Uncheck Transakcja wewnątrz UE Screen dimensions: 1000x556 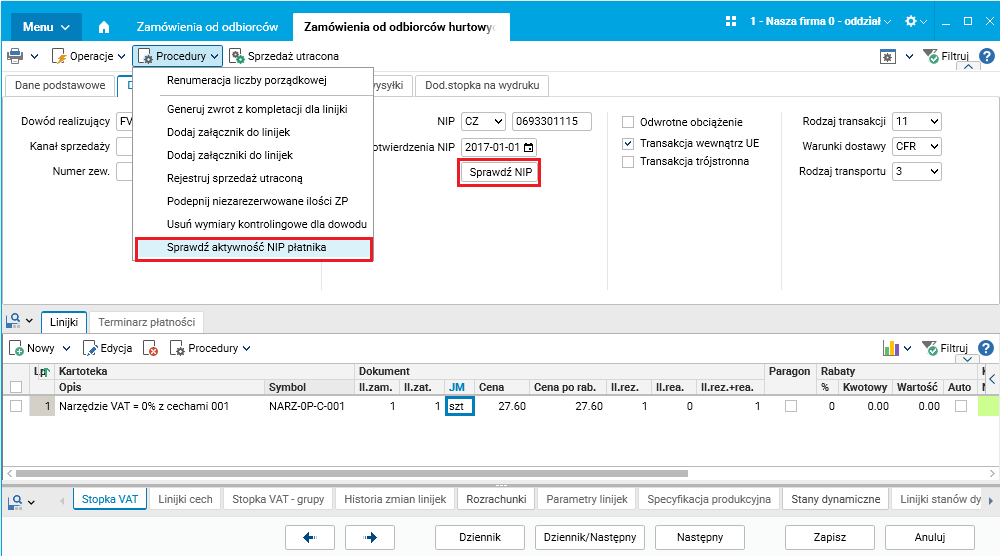point(628,143)
